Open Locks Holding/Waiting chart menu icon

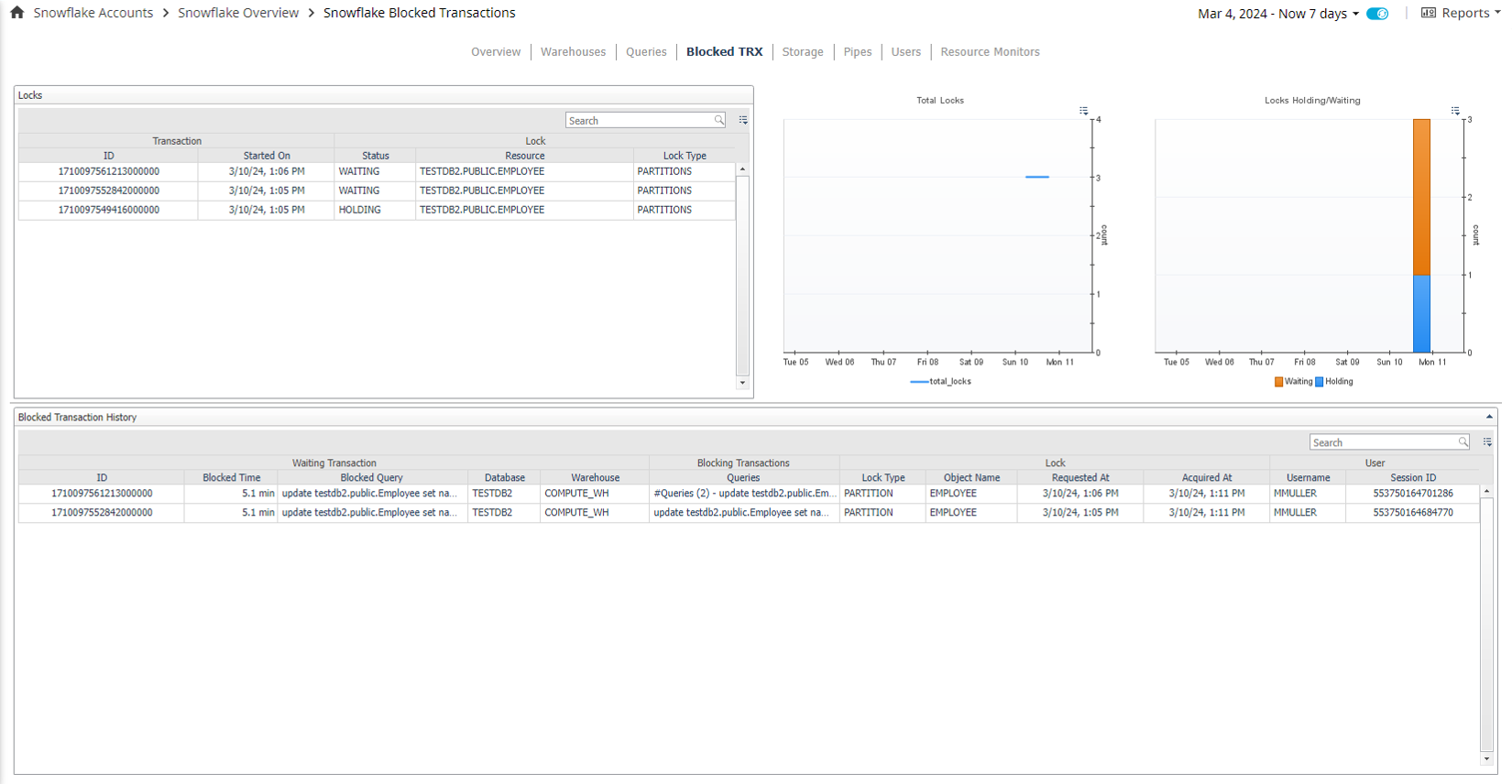[1455, 111]
